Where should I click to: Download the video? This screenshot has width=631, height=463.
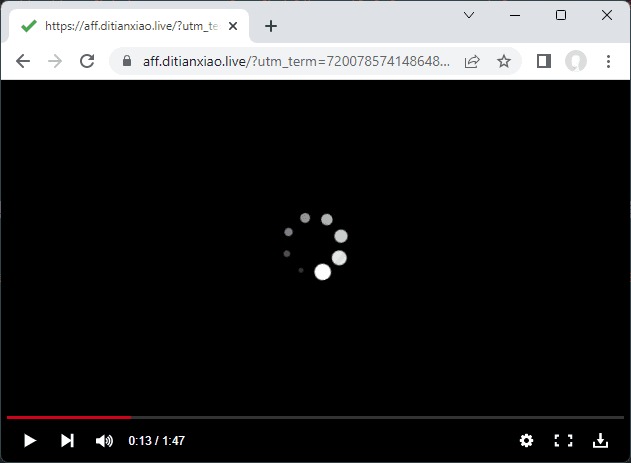(x=600, y=440)
